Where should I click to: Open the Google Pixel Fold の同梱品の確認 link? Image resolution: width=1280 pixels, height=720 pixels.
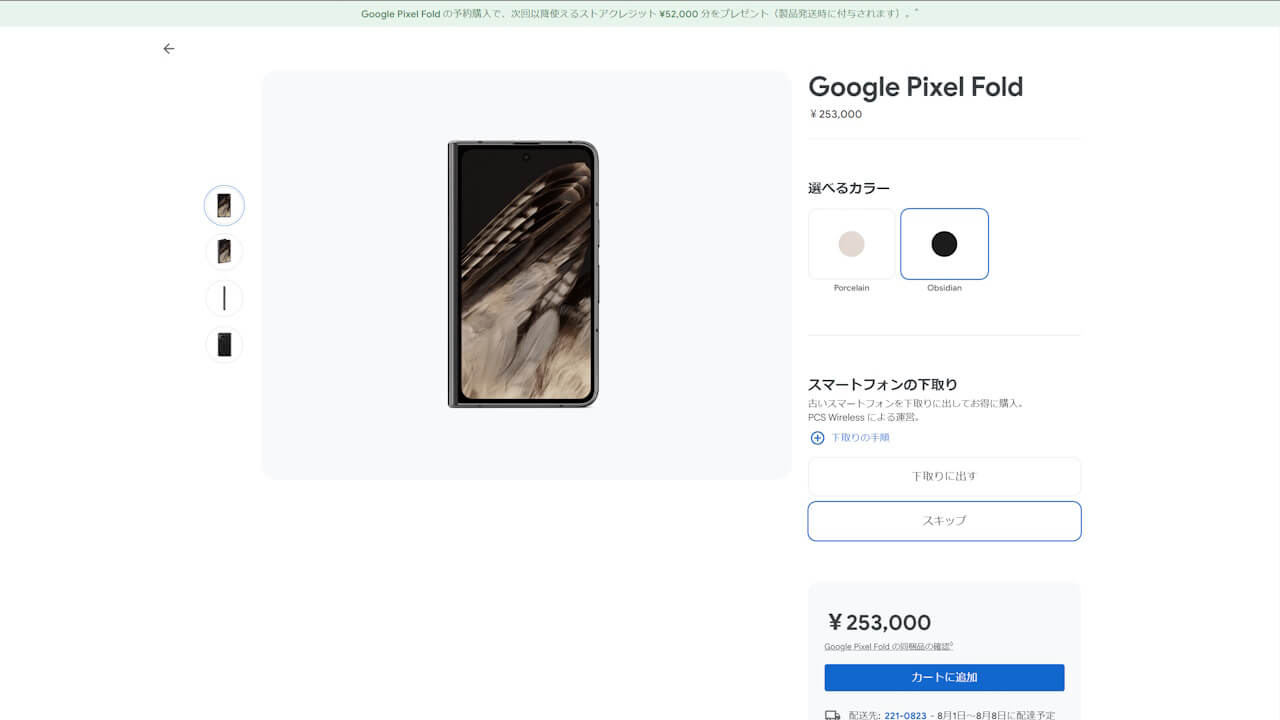(x=888, y=646)
